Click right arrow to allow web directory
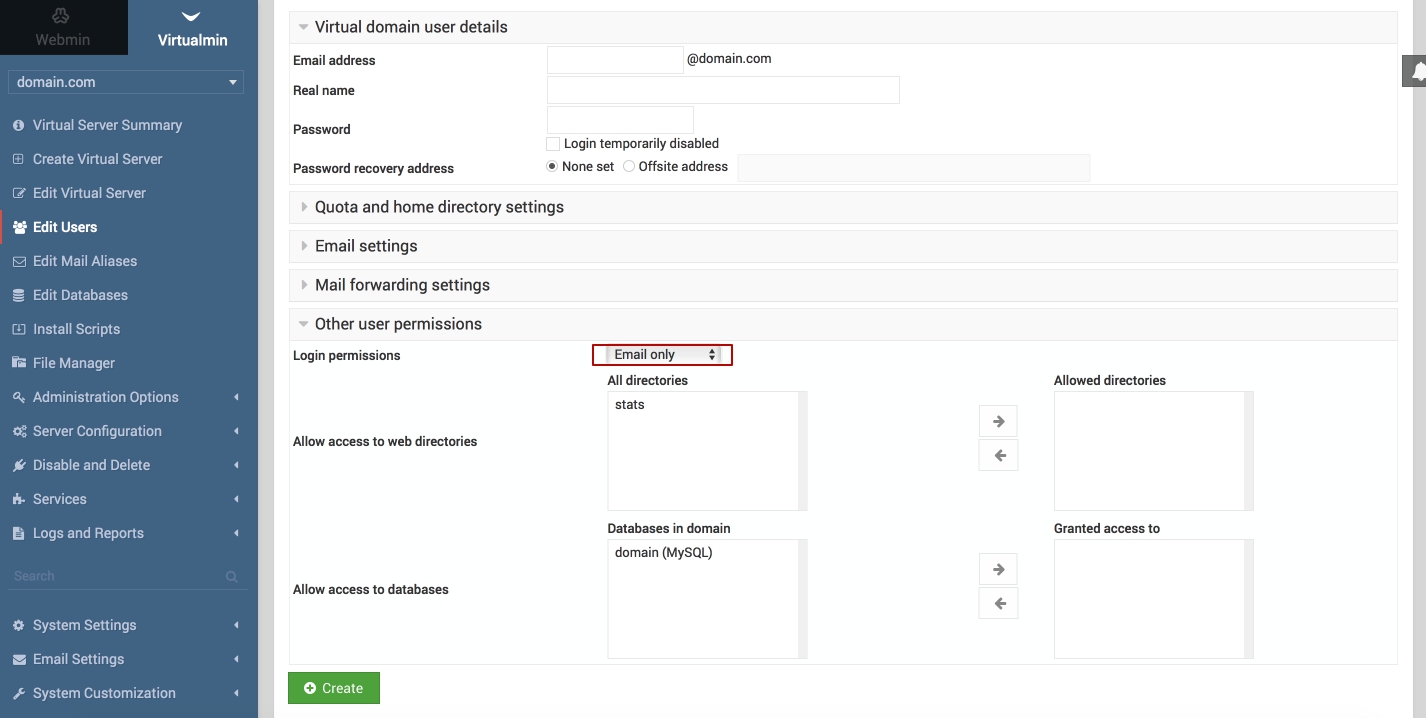This screenshot has width=1426, height=718. click(x=998, y=421)
